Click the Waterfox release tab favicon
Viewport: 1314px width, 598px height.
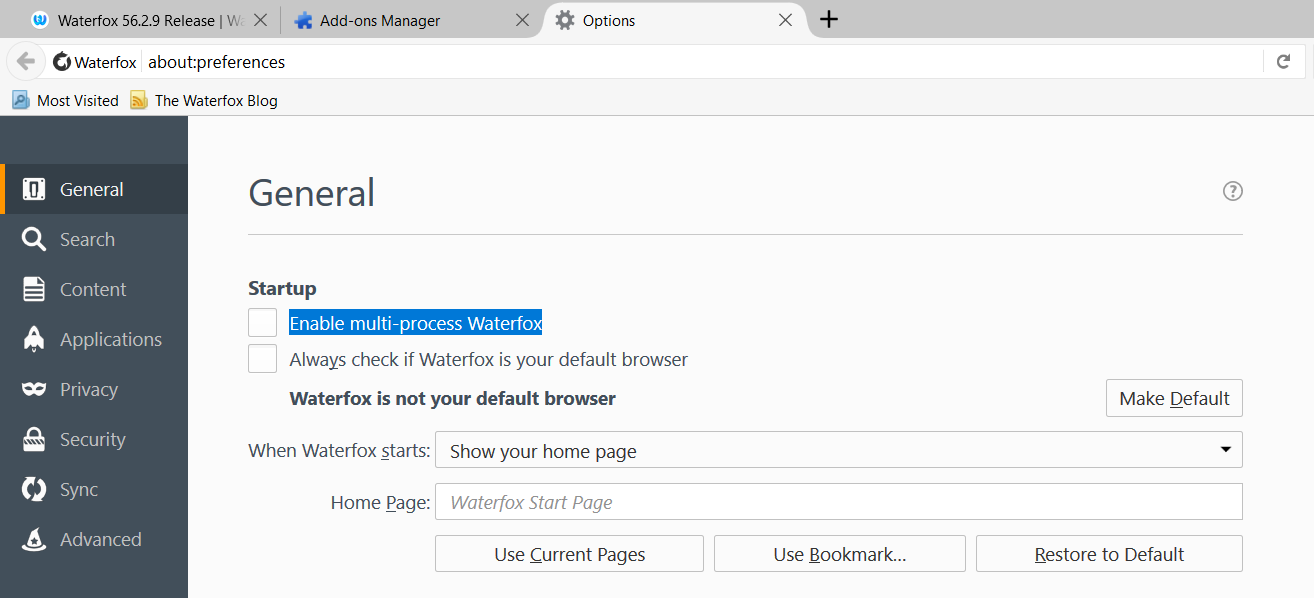pos(40,20)
